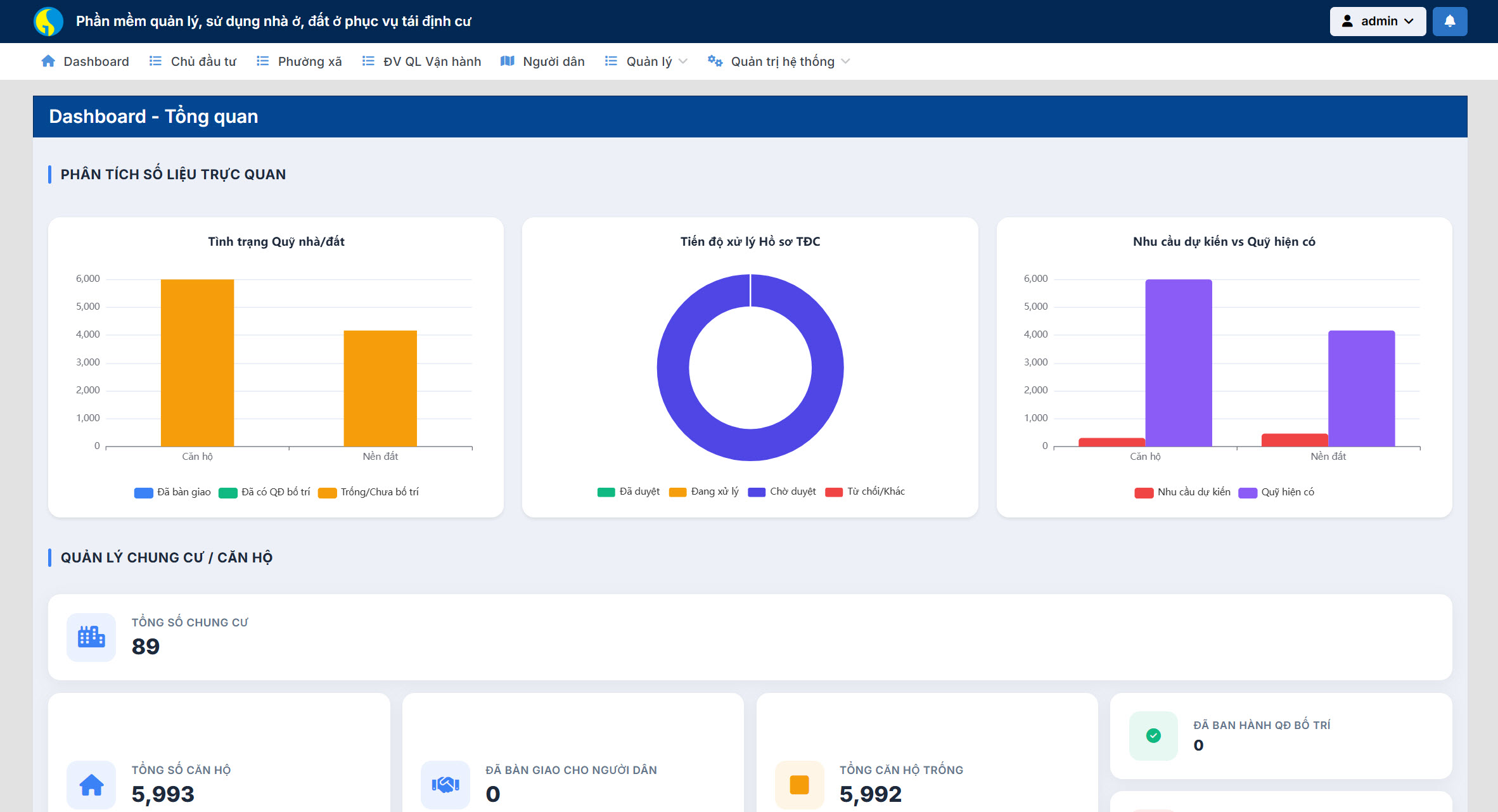
Task: Click the orange Căn hộ bar in Tình trạng Quỹ chart
Action: click(197, 363)
